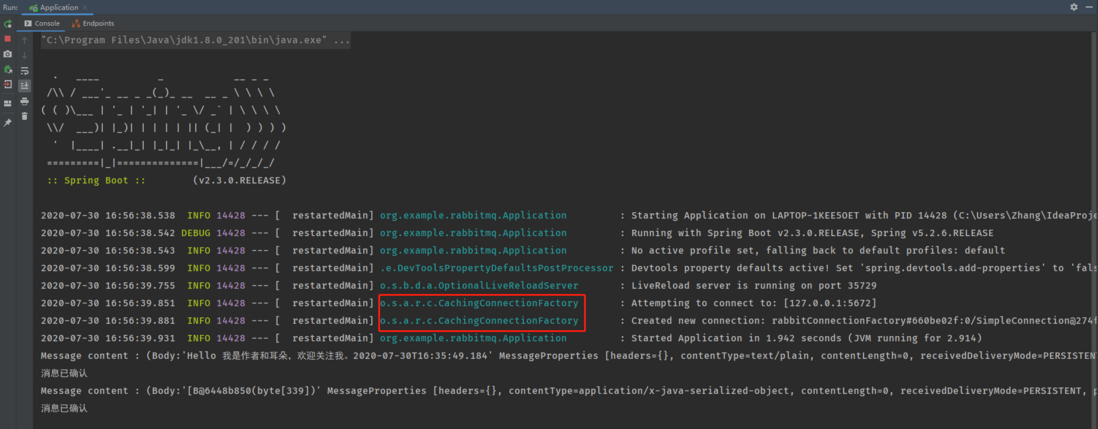1098x429 pixels.
Task: Click 'Attempting to connect to: [127.0.0.1:5672]'
Action: click(753, 303)
